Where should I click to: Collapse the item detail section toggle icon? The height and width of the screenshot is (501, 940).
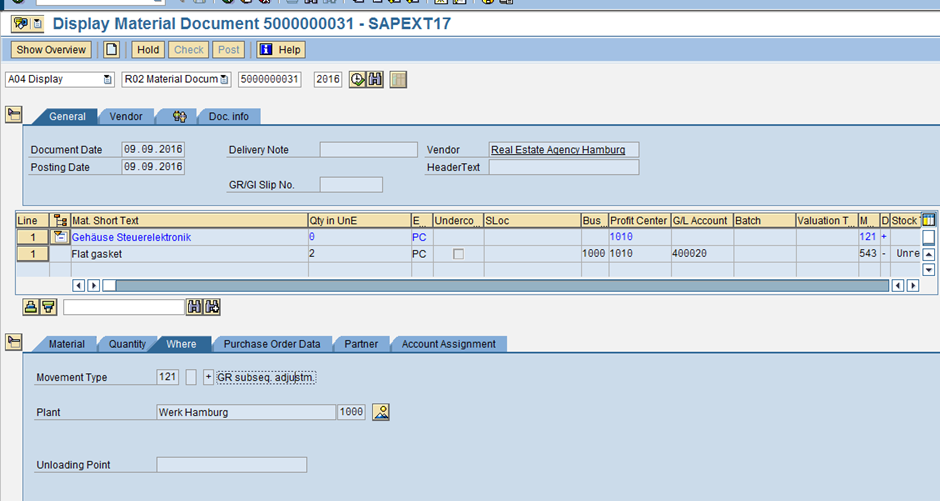pyautogui.click(x=14, y=342)
